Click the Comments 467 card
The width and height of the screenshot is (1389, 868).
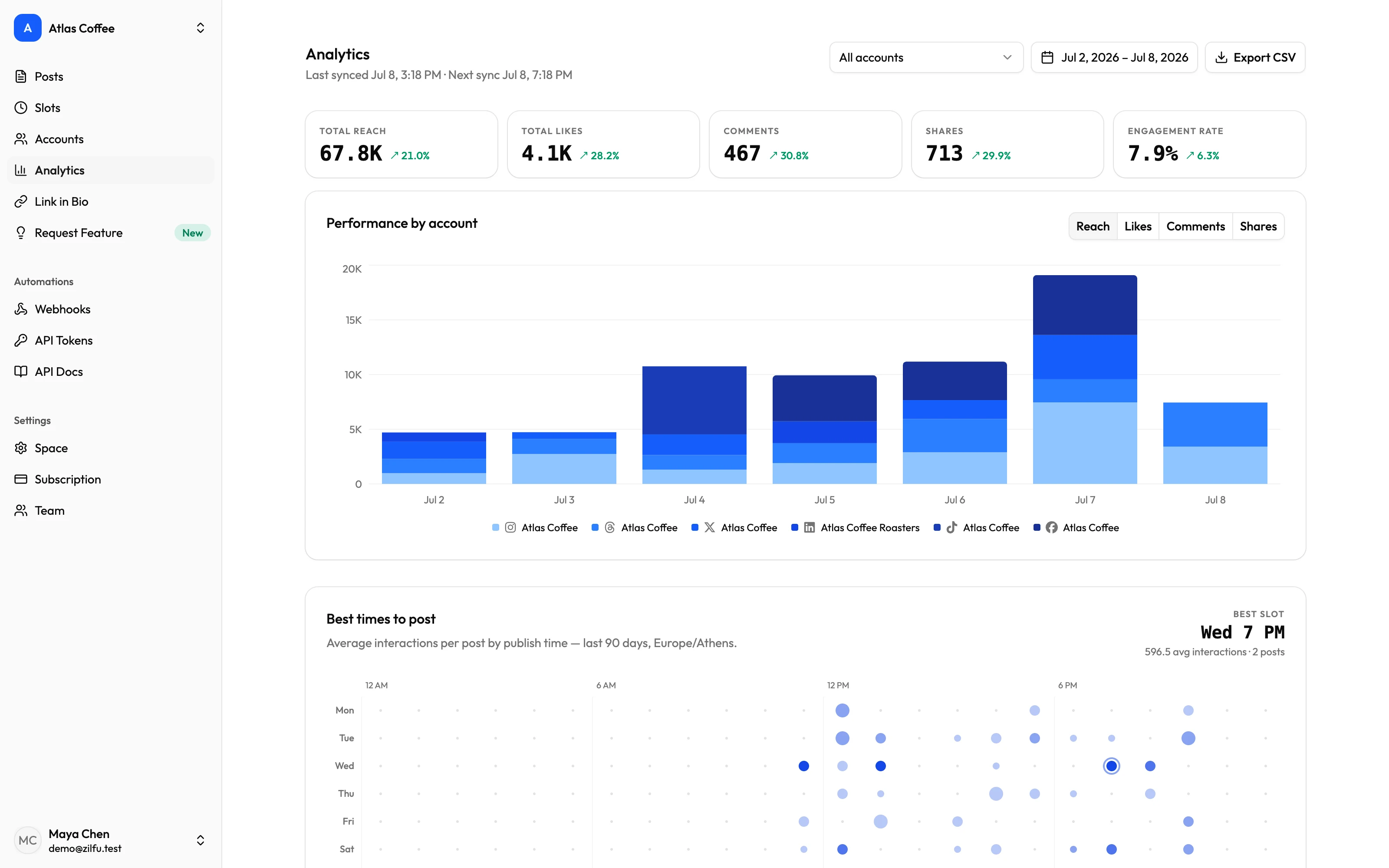tap(805, 144)
